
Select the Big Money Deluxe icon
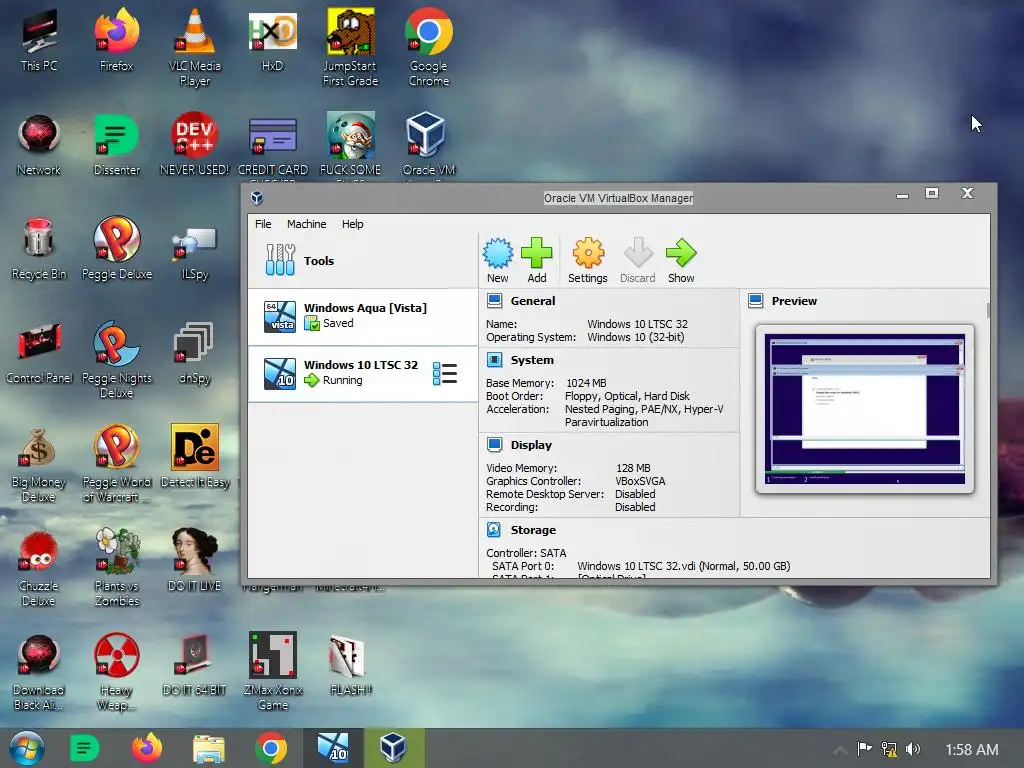[x=39, y=464]
